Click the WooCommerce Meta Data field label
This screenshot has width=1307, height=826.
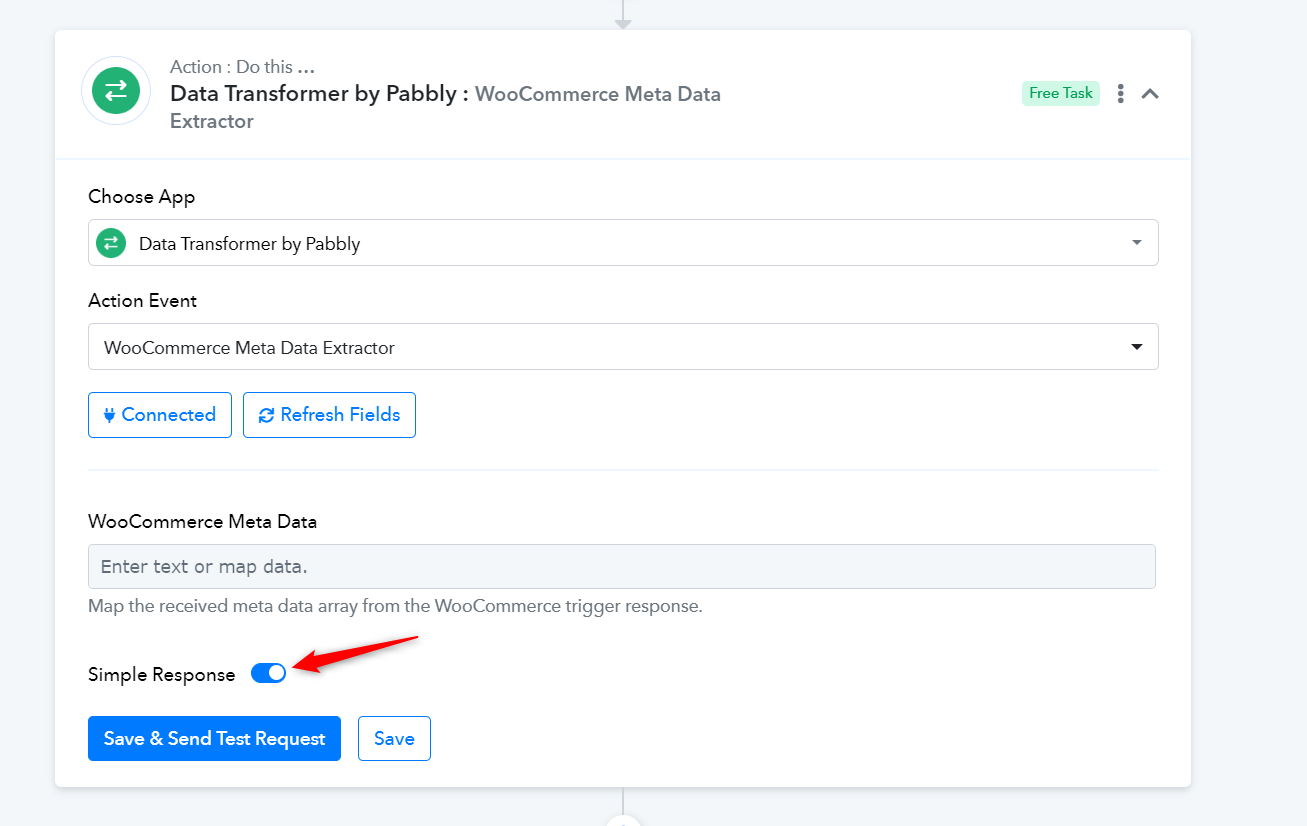pos(202,521)
